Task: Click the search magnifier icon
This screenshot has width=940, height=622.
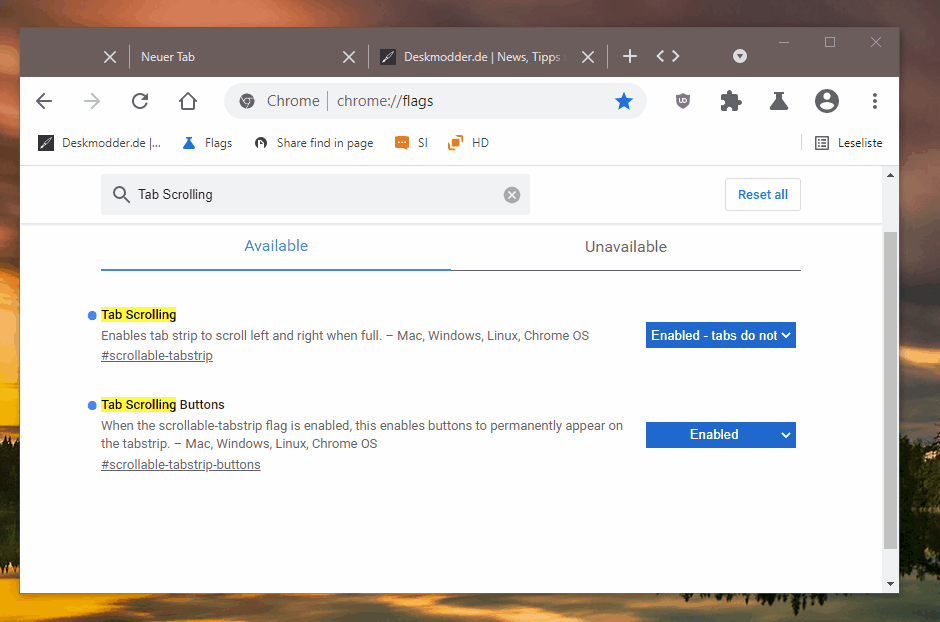Action: coord(121,194)
